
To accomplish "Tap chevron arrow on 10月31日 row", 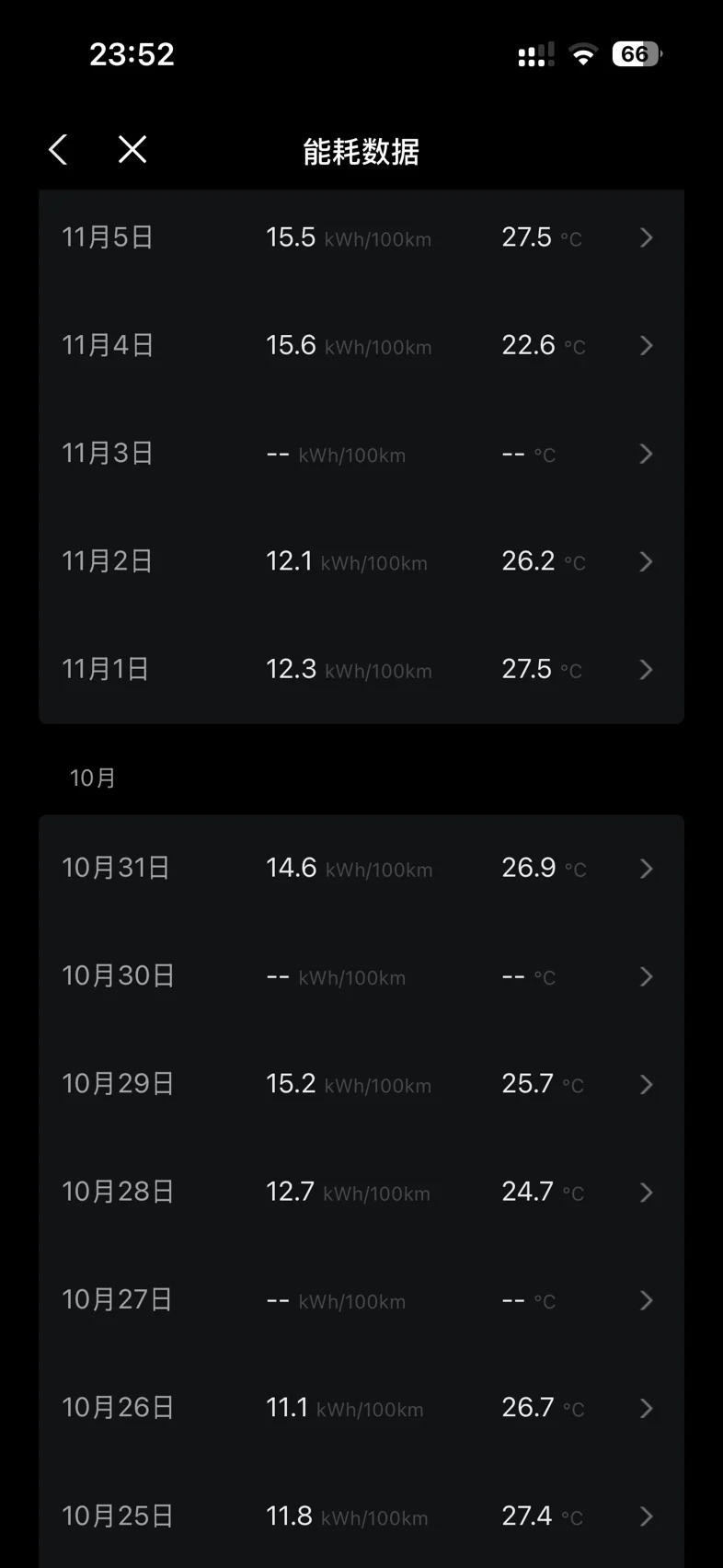I will tap(646, 869).
